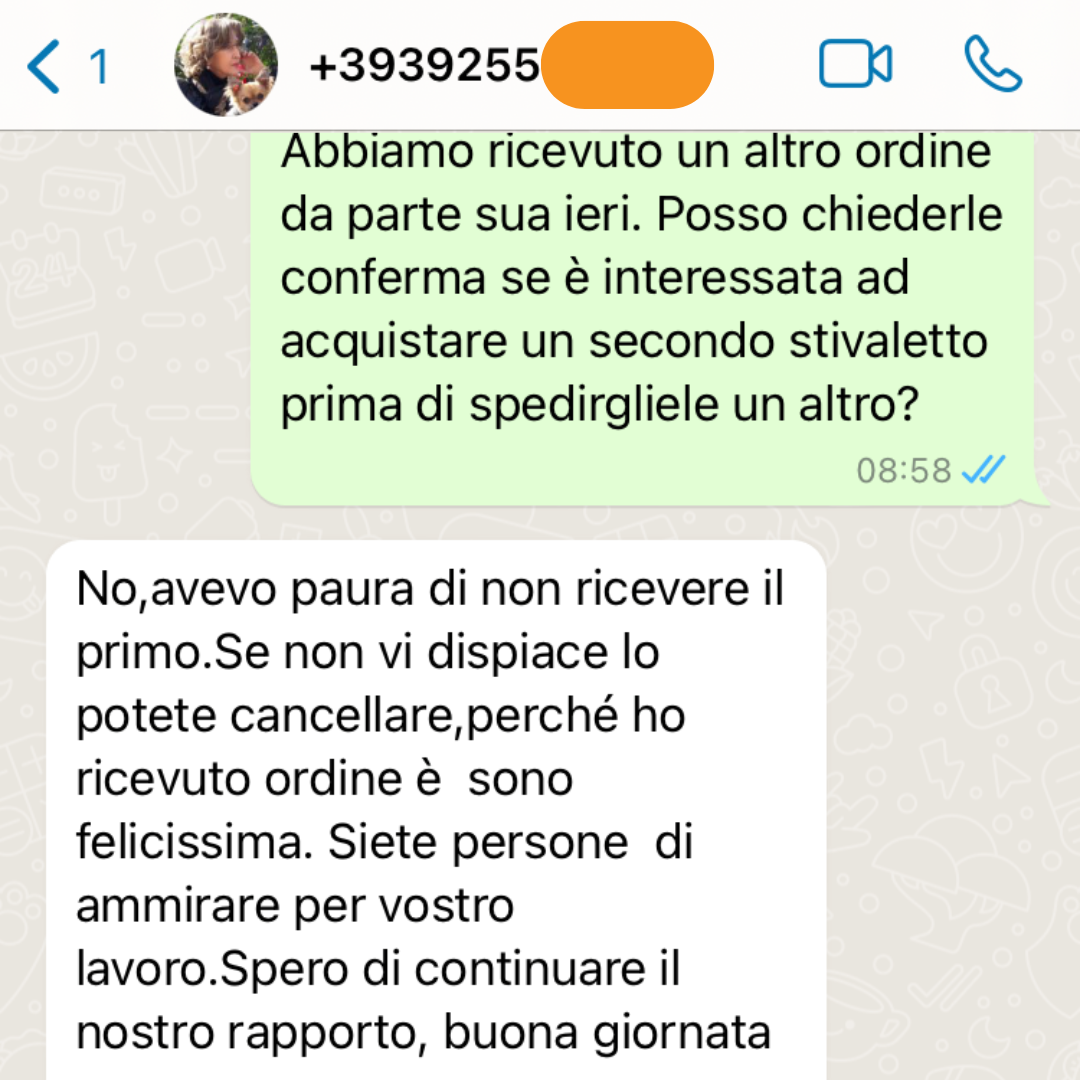Click "potete cancellare,perché ho" text line
Viewport: 1080px width, 1080px height.
(381, 716)
